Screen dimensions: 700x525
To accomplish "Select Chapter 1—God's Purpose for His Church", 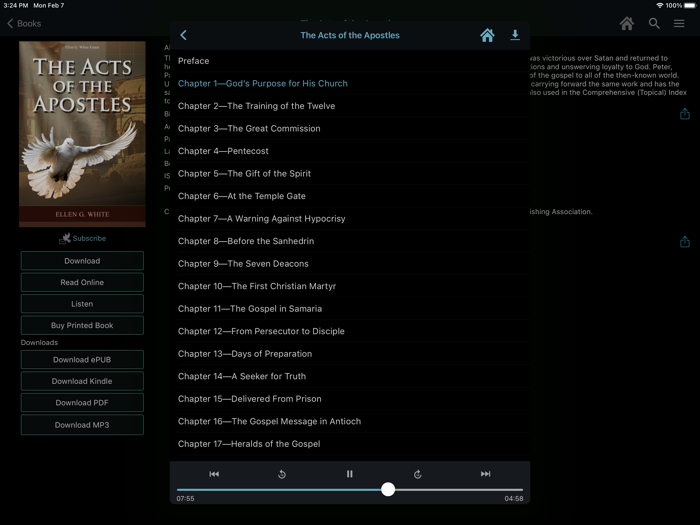I will 350,83.
